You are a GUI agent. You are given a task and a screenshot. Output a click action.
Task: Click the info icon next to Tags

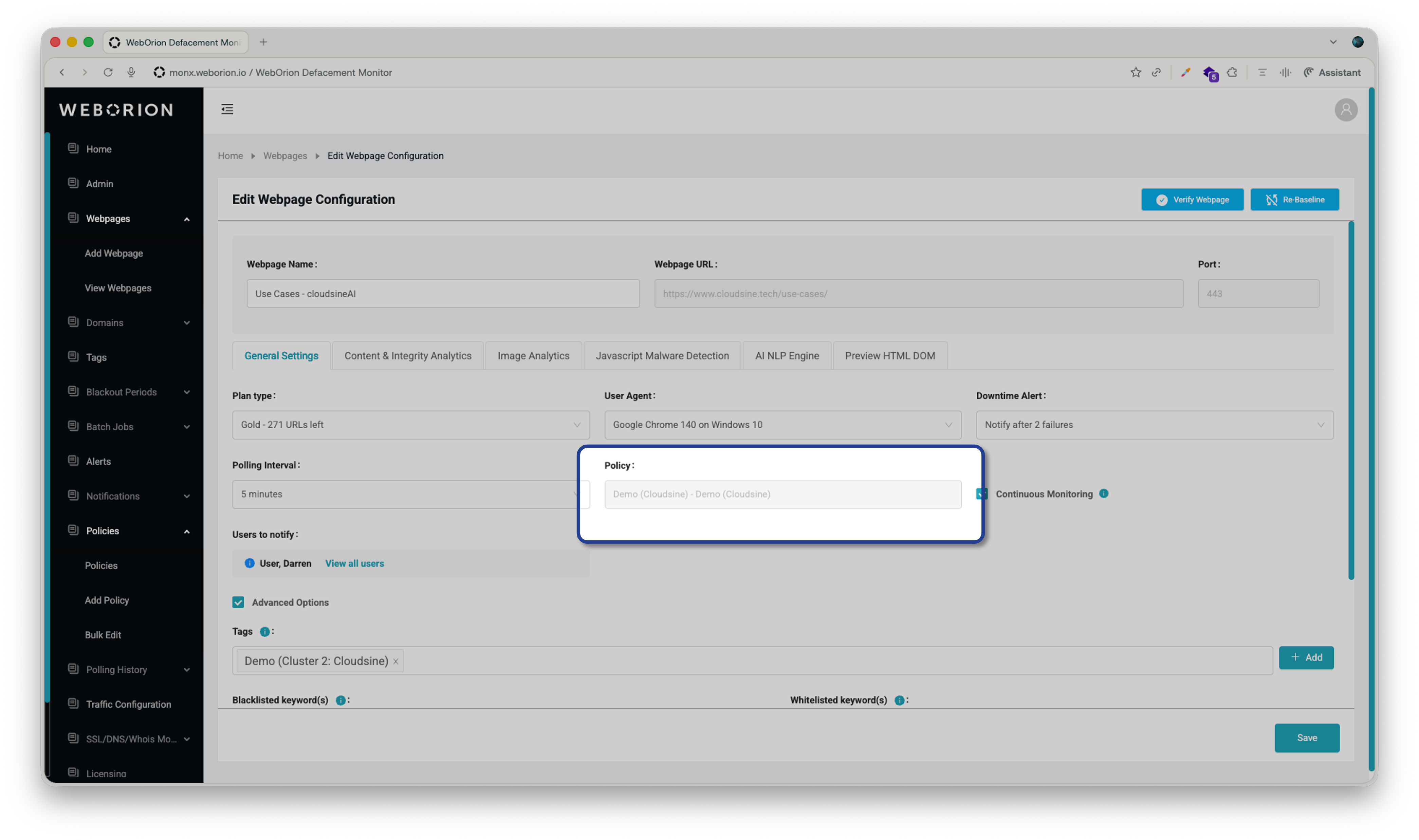pos(265,632)
